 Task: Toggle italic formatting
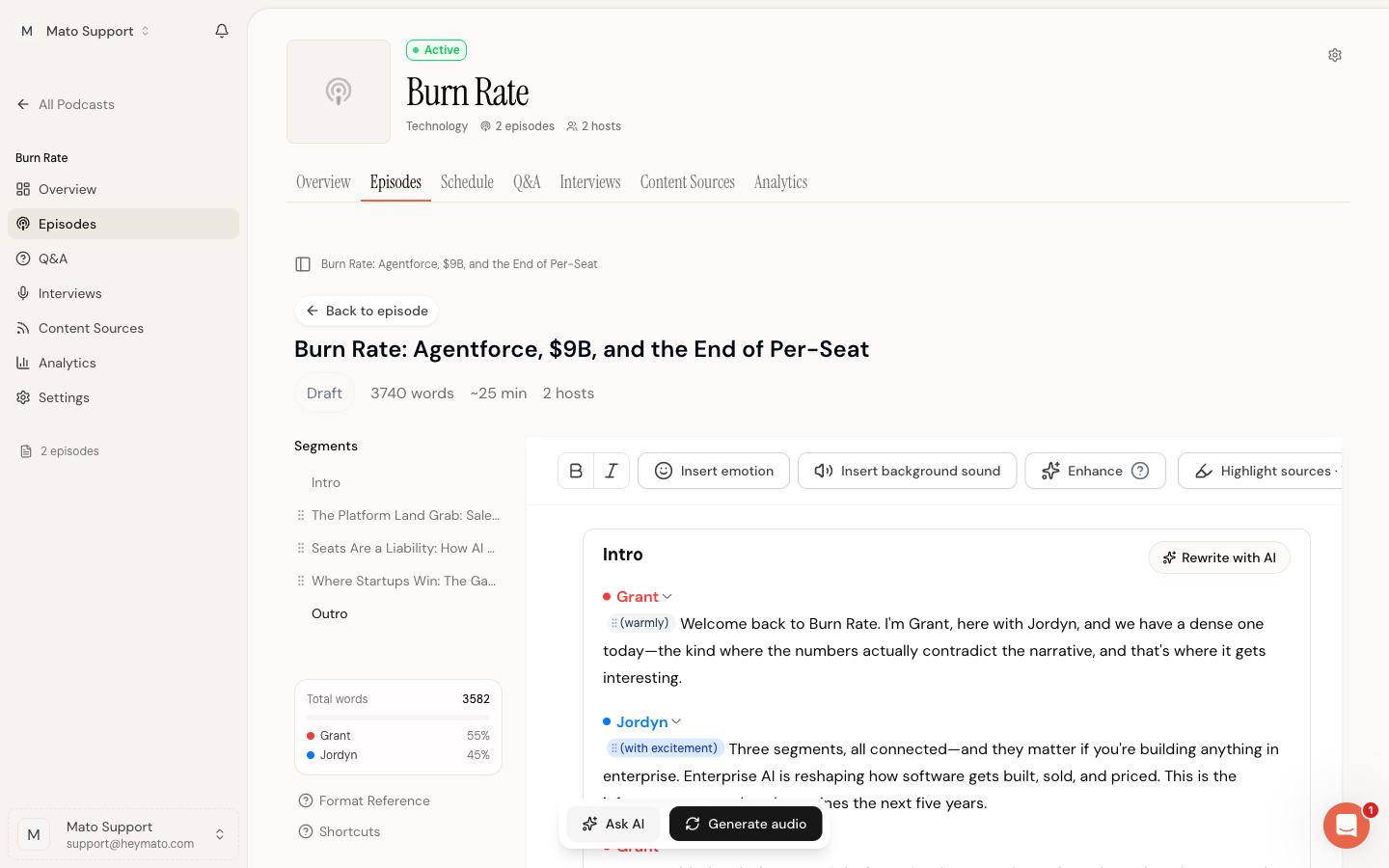pos(612,471)
